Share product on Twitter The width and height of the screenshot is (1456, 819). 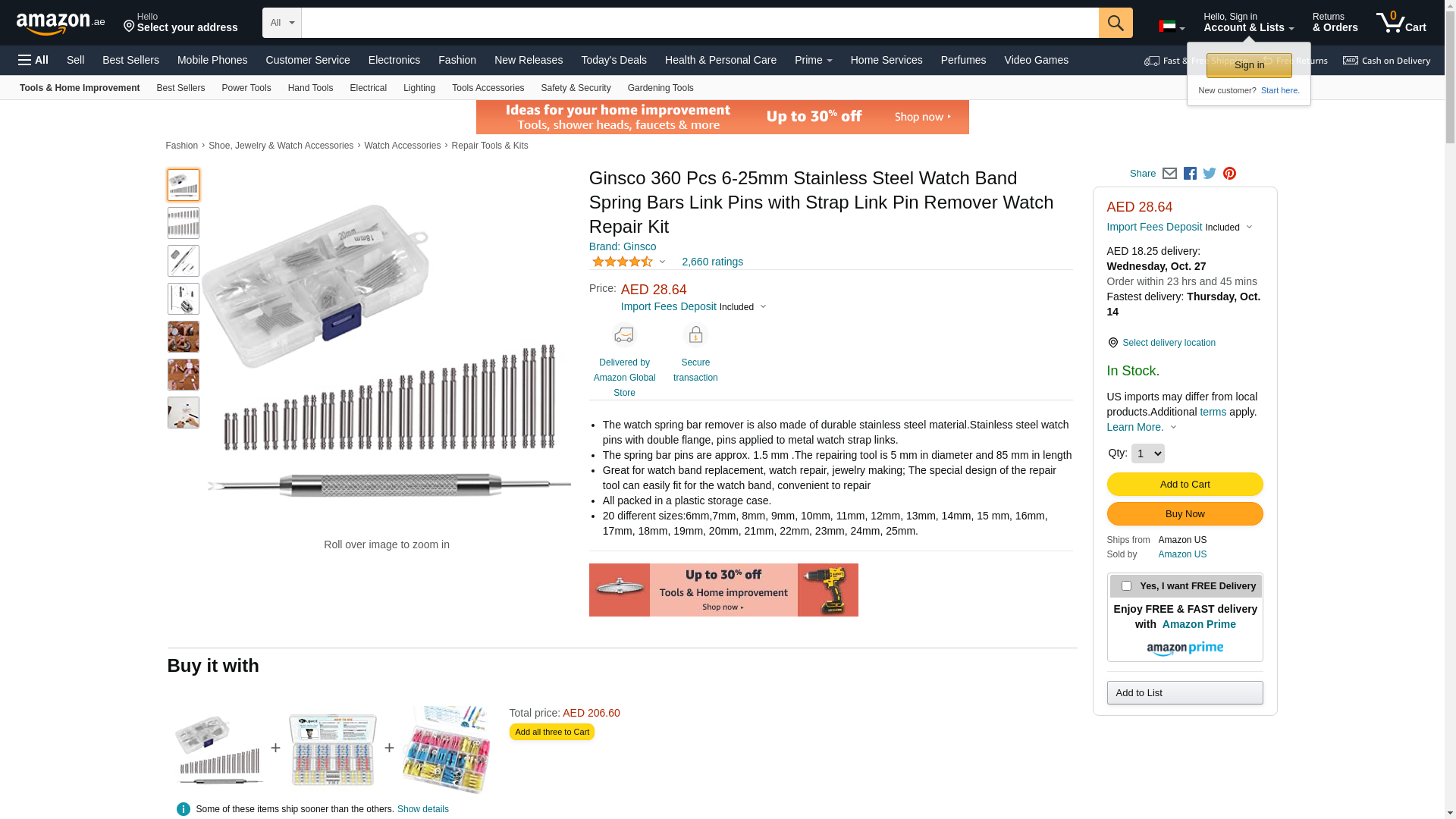pos(1210,174)
